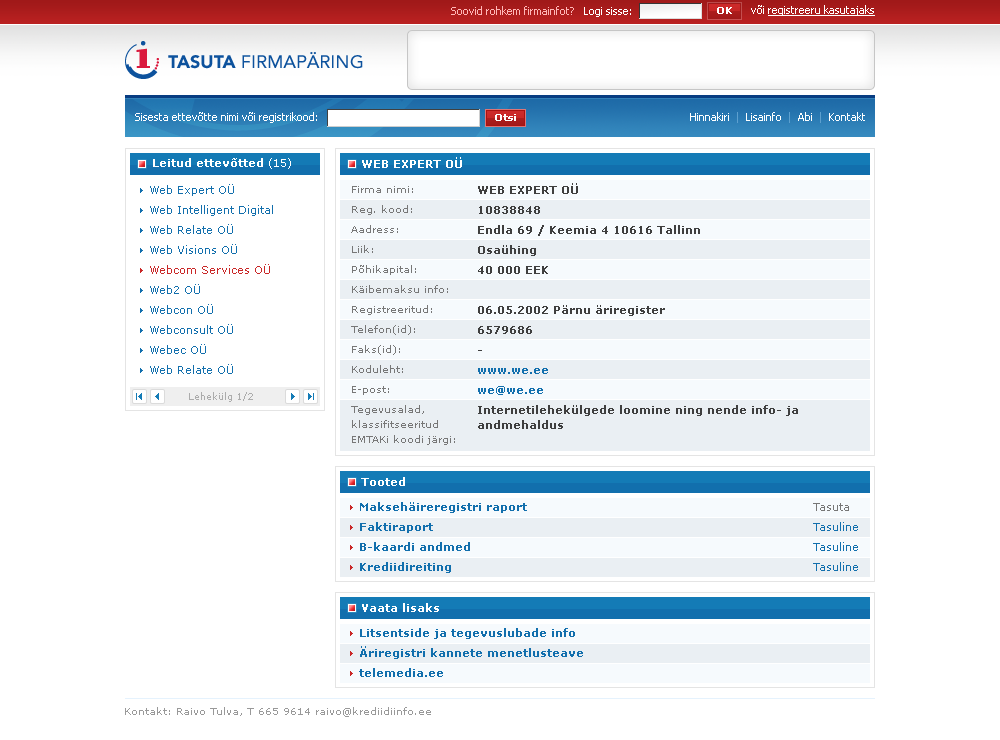The height and width of the screenshot is (740, 1000).
Task: Click the OK login button
Action: click(724, 11)
